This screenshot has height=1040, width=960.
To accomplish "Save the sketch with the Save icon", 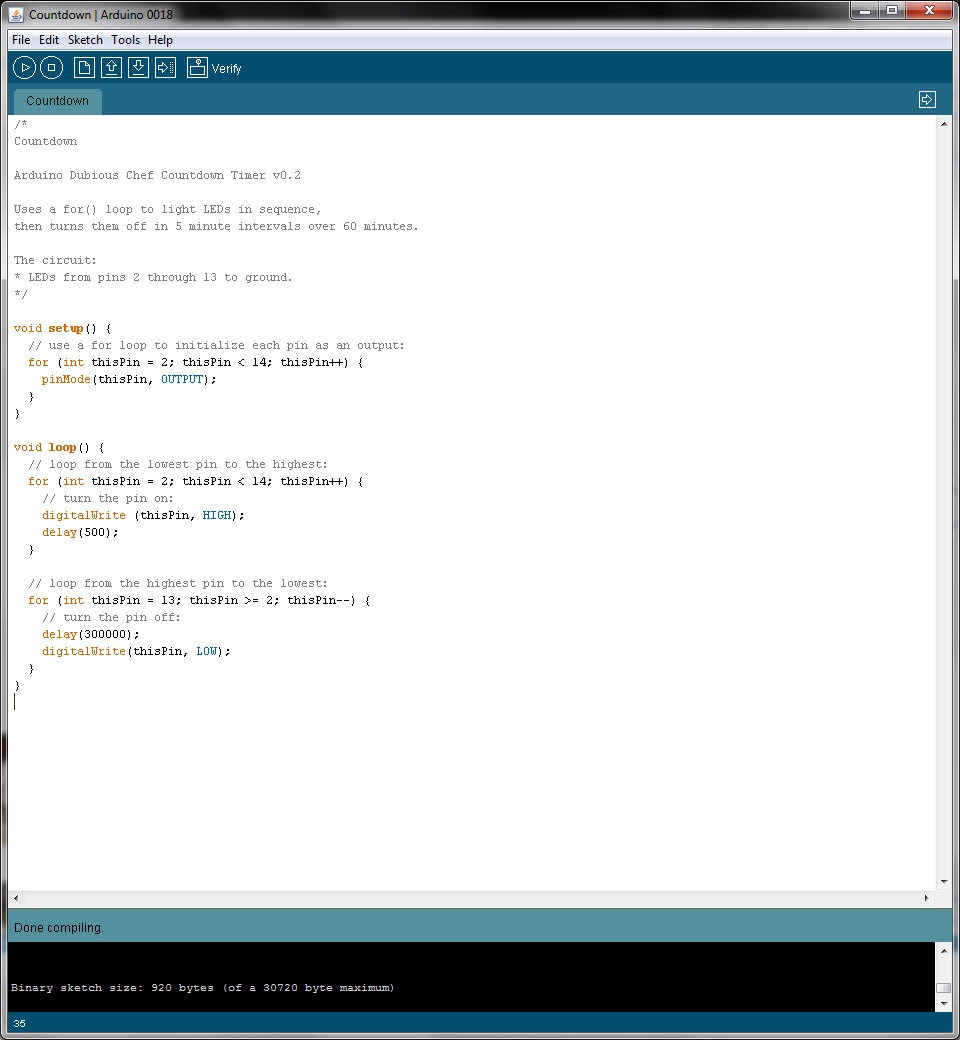I will (139, 68).
